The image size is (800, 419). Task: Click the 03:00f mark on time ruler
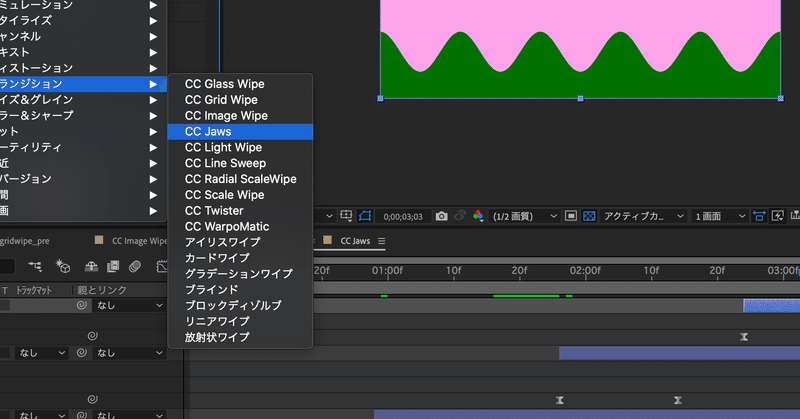click(x=784, y=270)
